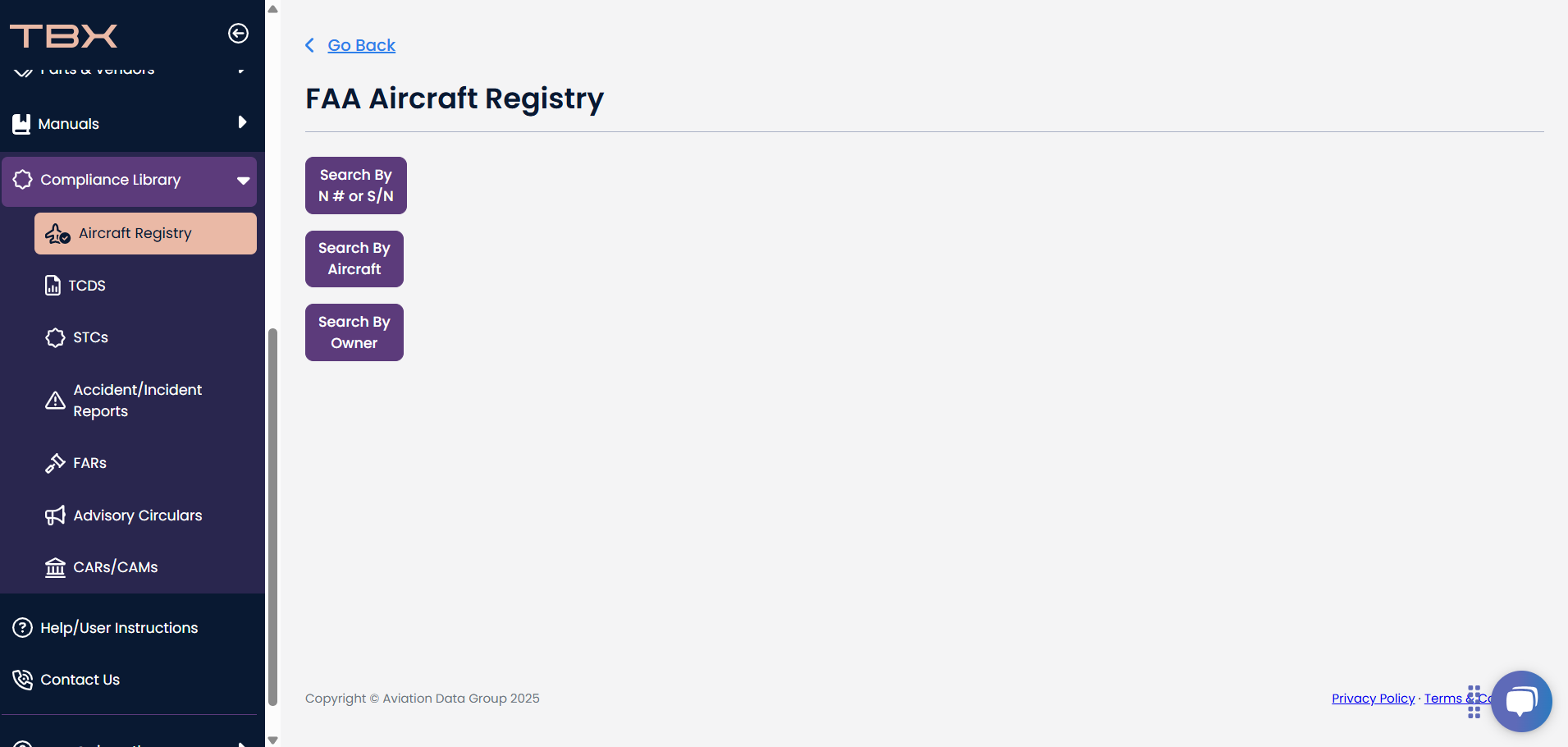The width and height of the screenshot is (1568, 747).
Task: Click Search By Aircraft button
Action: (354, 259)
